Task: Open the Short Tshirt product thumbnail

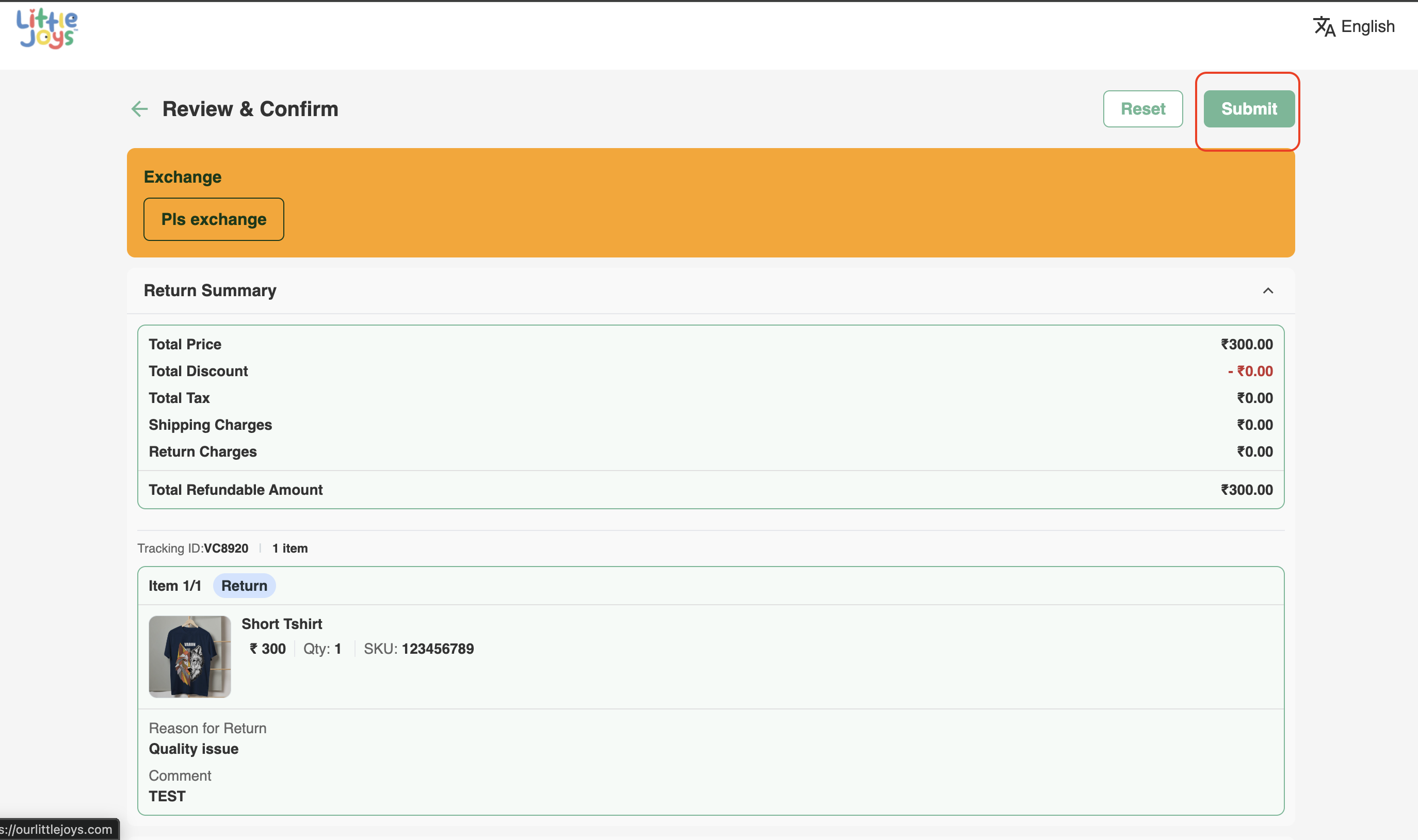Action: coord(189,657)
